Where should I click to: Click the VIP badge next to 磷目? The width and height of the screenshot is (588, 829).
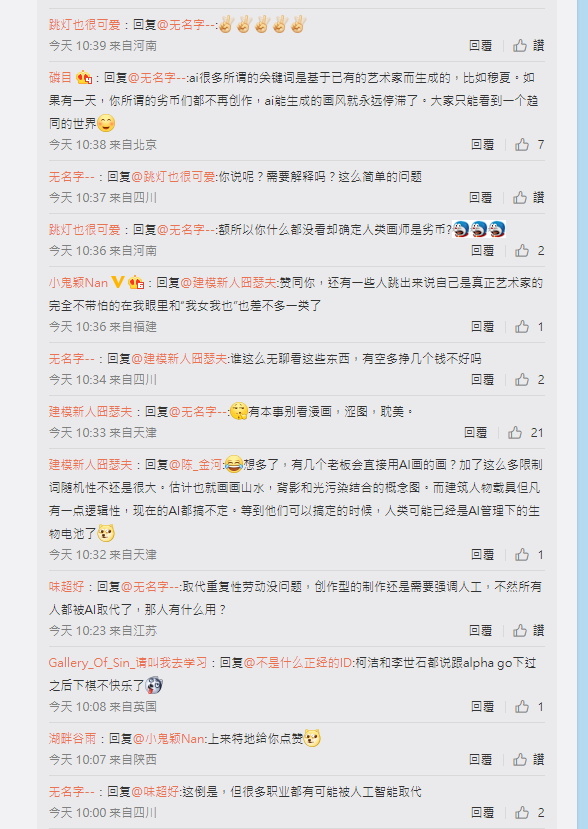pos(84,78)
